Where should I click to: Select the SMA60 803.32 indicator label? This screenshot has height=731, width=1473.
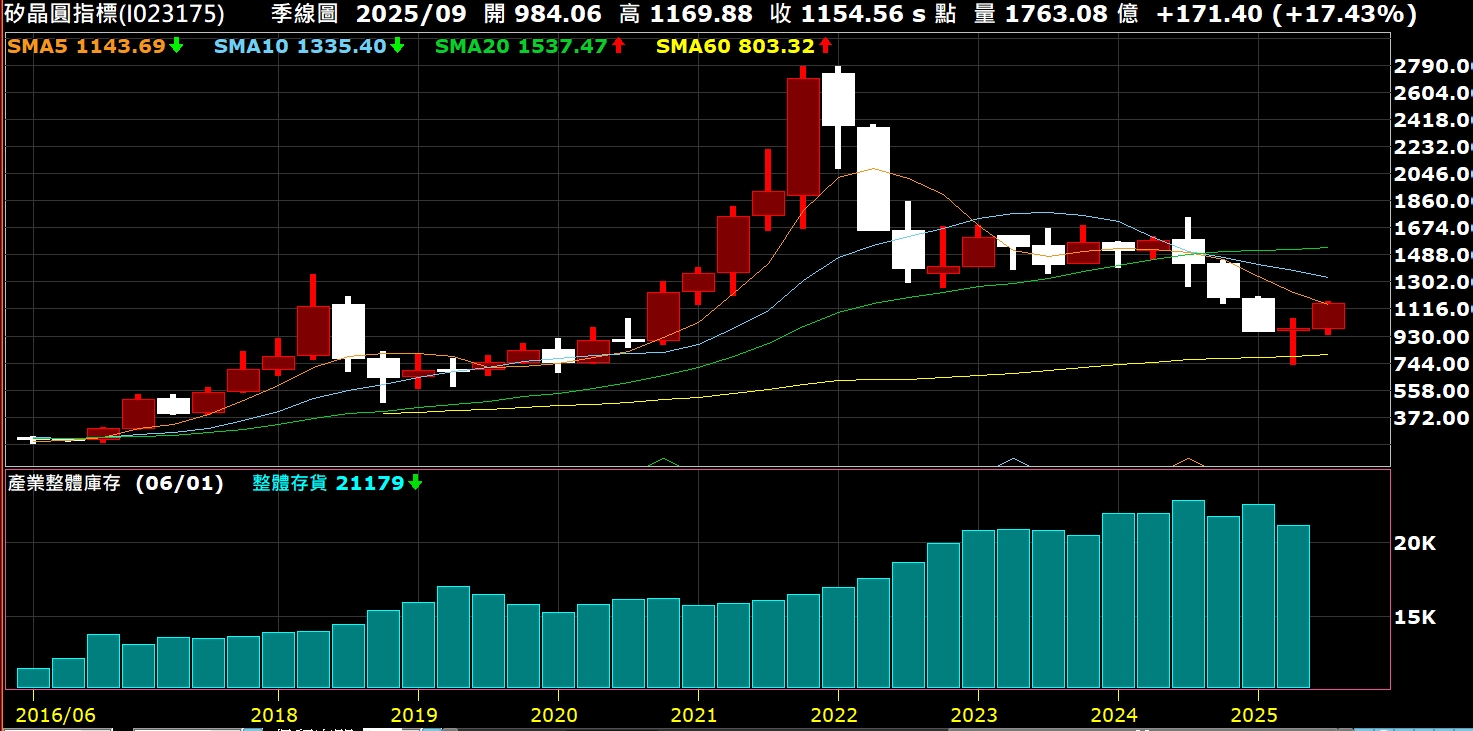[735, 46]
